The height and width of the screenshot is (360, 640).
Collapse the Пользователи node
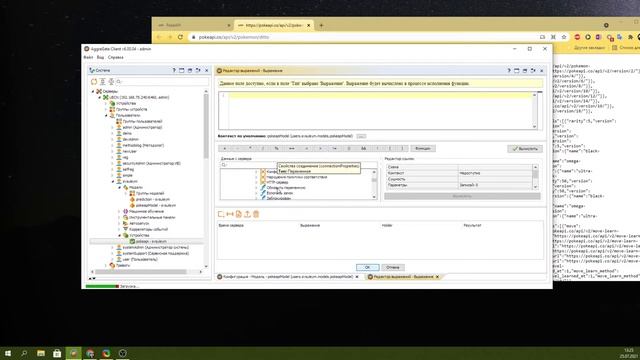(x=106, y=116)
